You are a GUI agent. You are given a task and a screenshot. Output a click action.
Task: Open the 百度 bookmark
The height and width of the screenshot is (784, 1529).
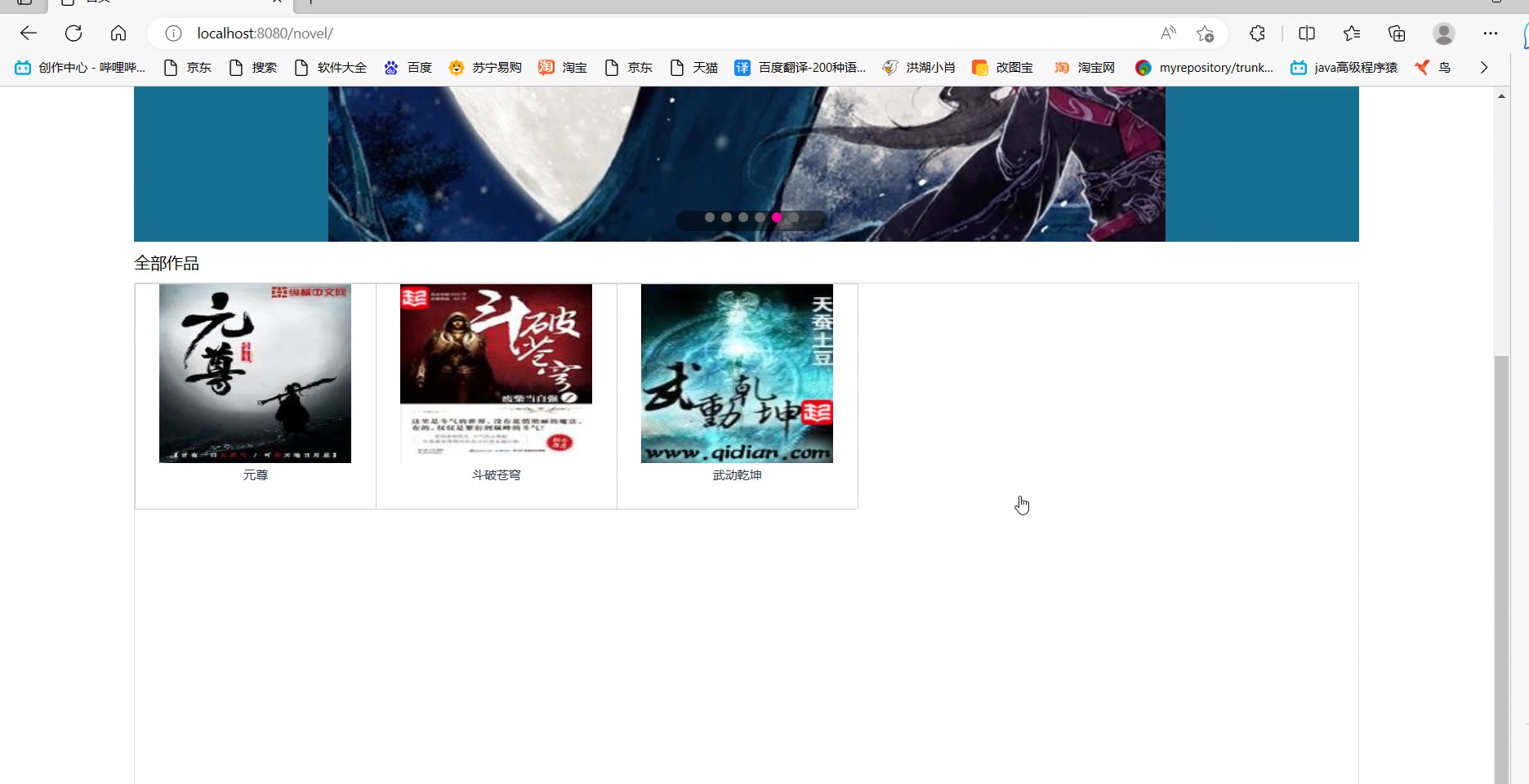(408, 68)
